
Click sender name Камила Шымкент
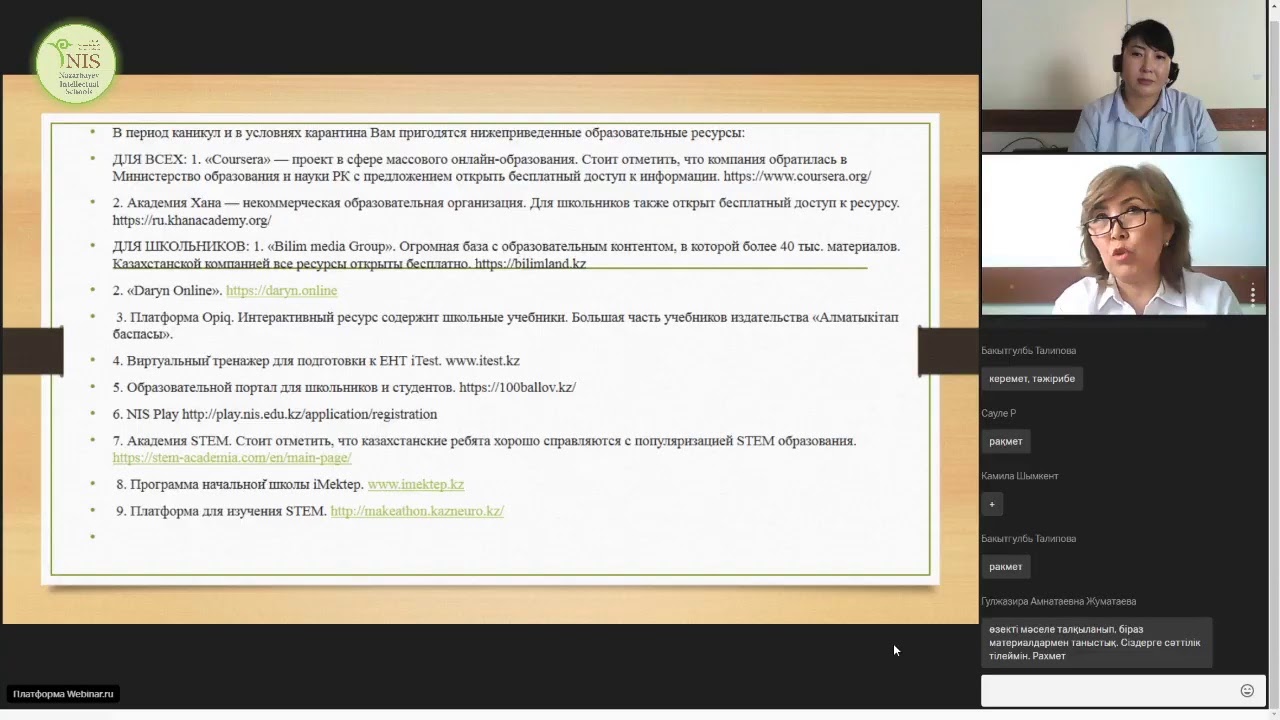pos(1020,476)
